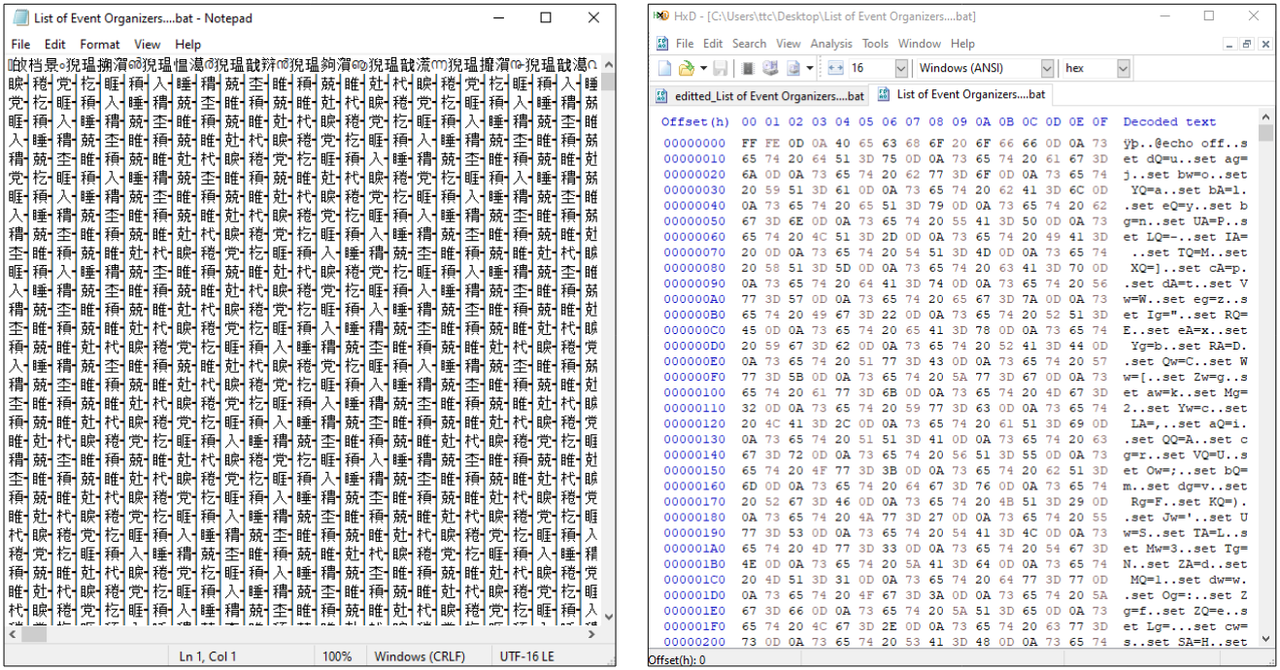Open disk icon in HxD toolbar
This screenshot has width=1280, height=670.
tap(770, 68)
